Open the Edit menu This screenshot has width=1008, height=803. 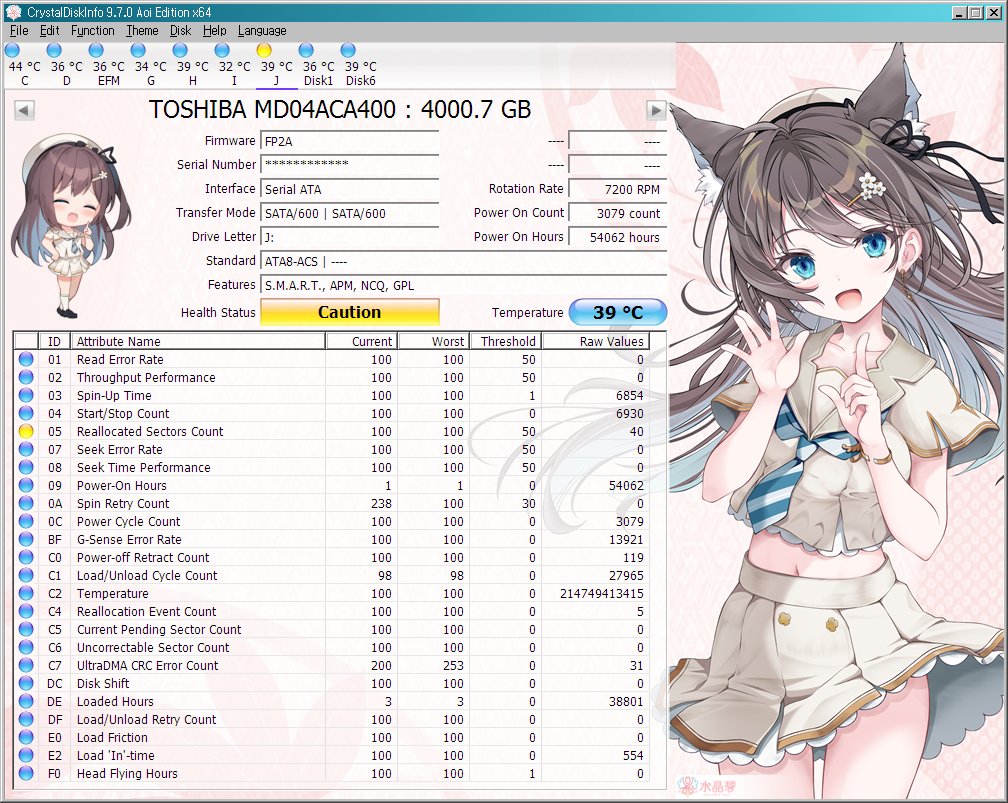50,31
